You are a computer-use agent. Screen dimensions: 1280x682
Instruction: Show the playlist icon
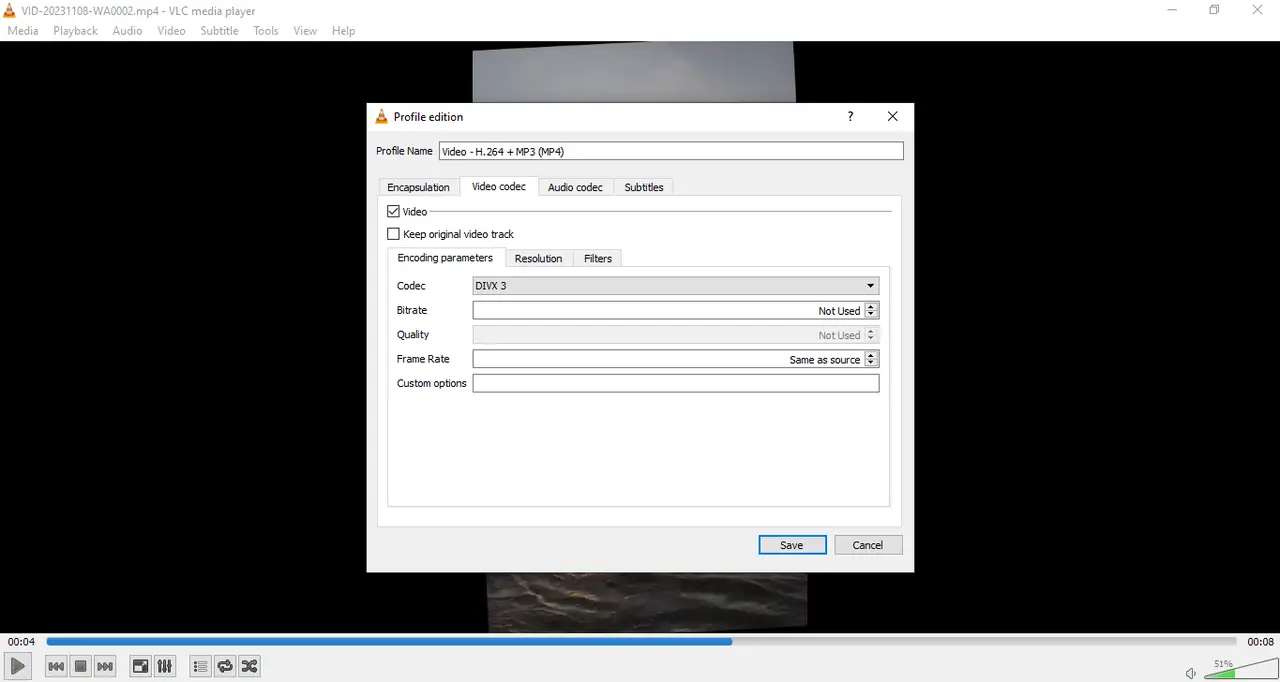200,665
